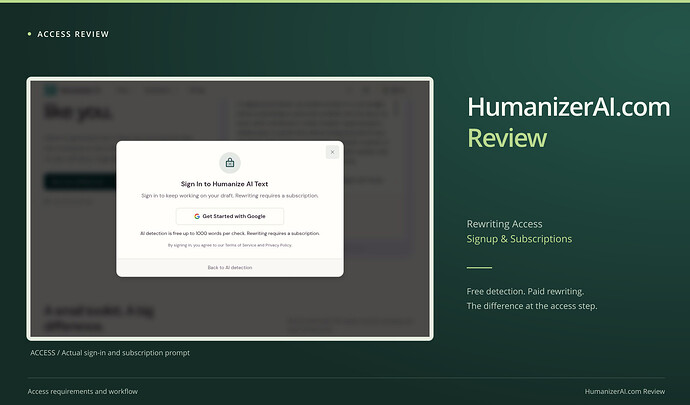
Task: Click the screenshot caption about sign-in prompt
Action: (x=110, y=353)
